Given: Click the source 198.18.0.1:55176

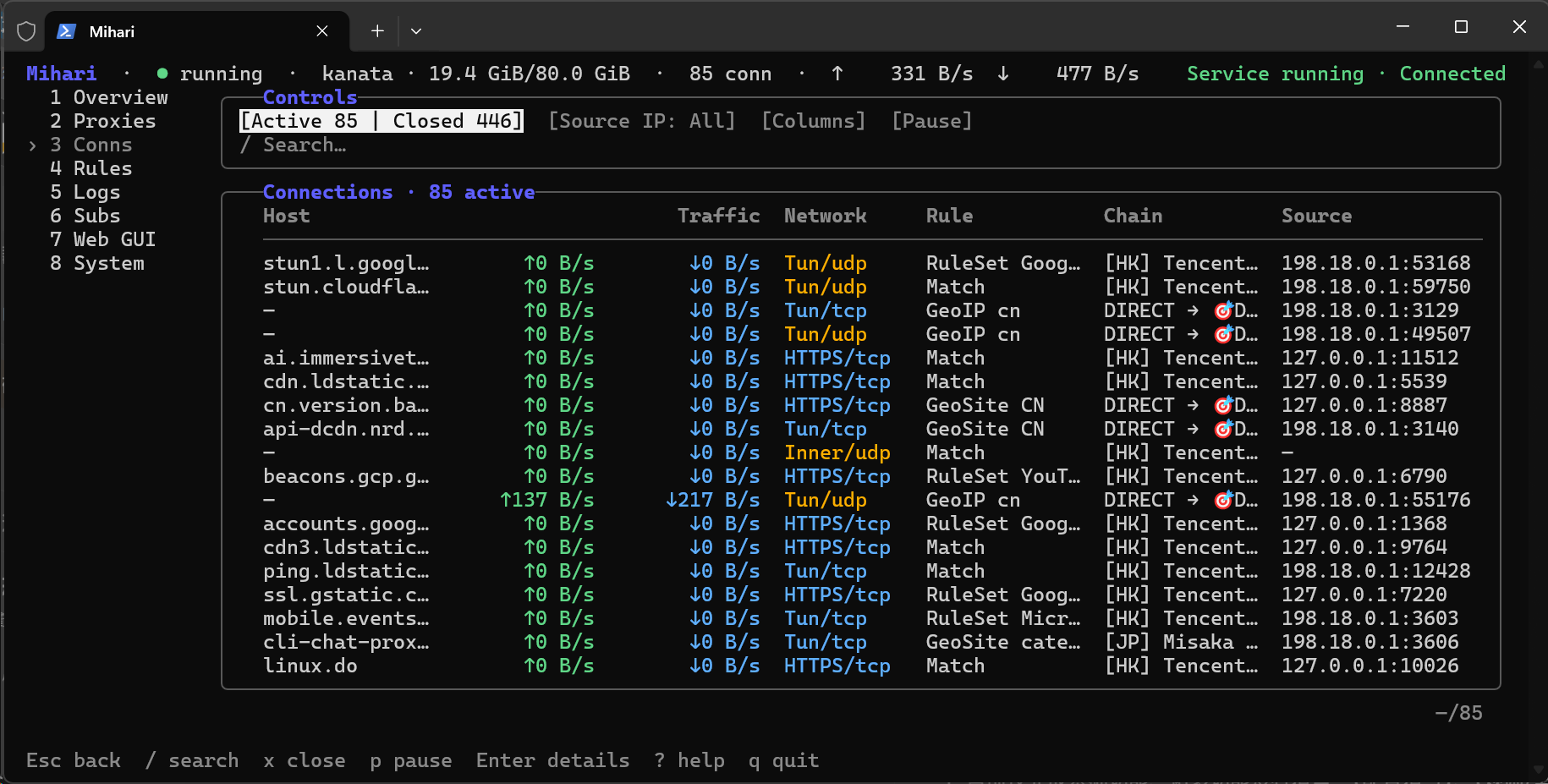Looking at the screenshot, I should [x=1376, y=500].
